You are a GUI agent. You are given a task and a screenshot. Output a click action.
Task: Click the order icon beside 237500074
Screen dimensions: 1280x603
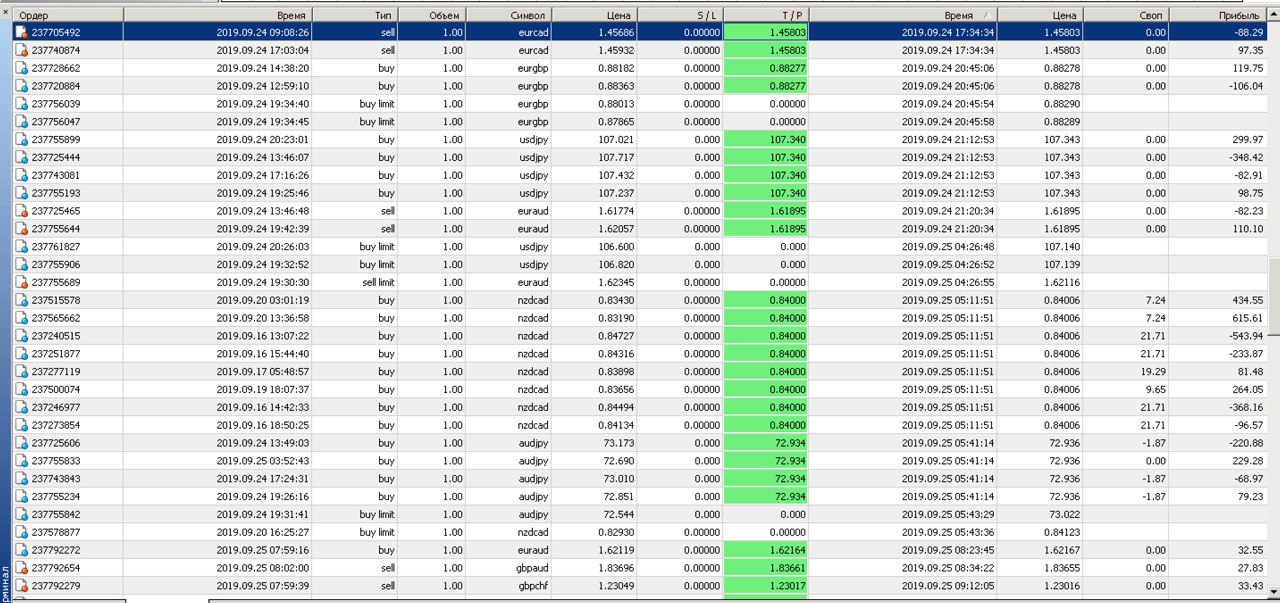21,389
